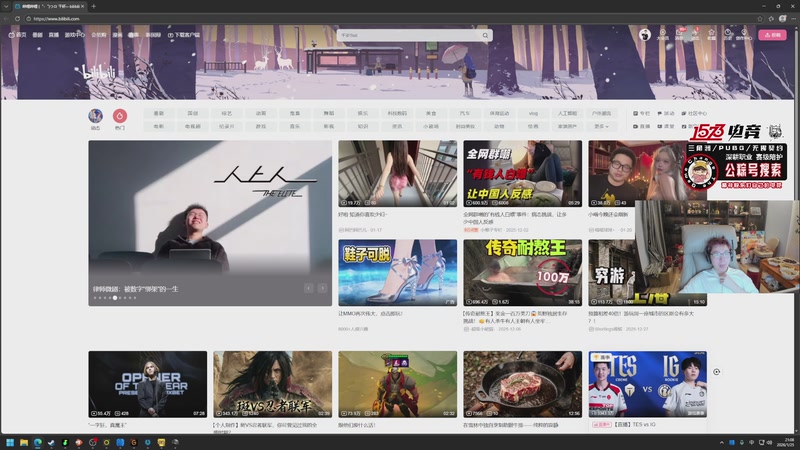Open the 音乐 category button

[295, 126]
